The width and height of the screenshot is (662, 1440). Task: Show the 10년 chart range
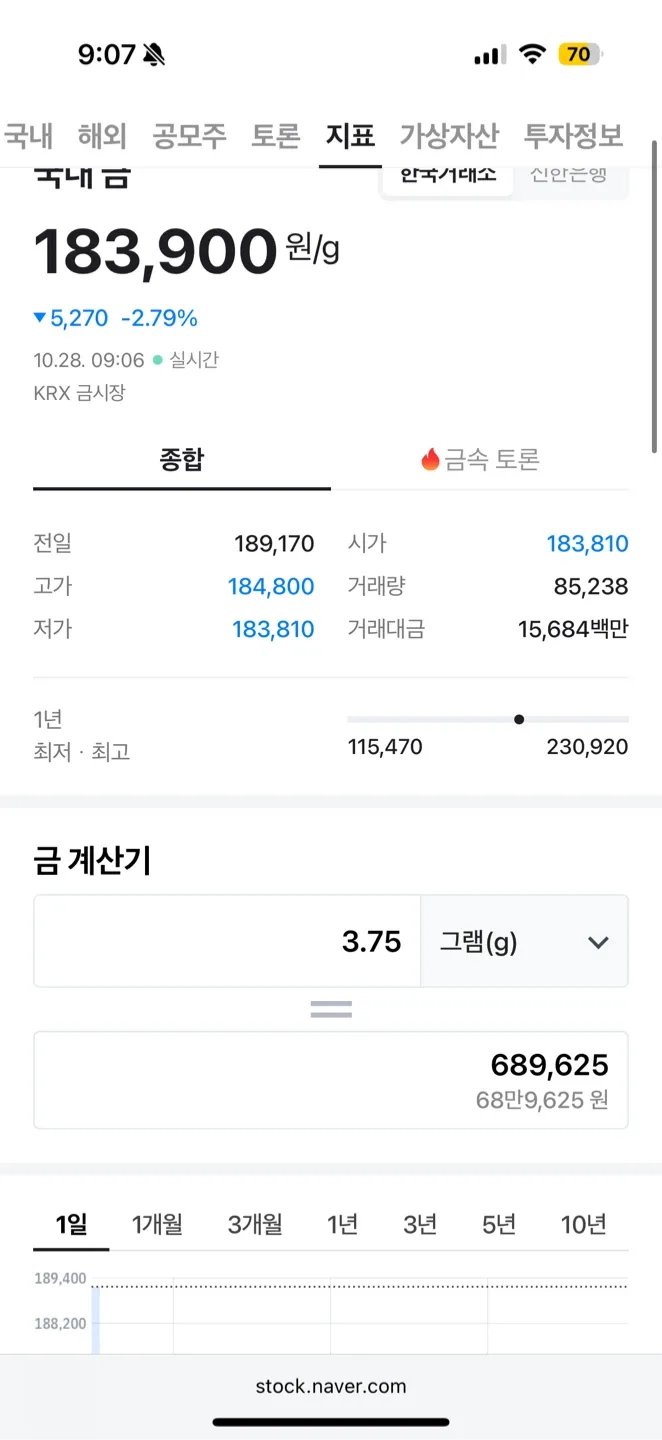tap(583, 1224)
